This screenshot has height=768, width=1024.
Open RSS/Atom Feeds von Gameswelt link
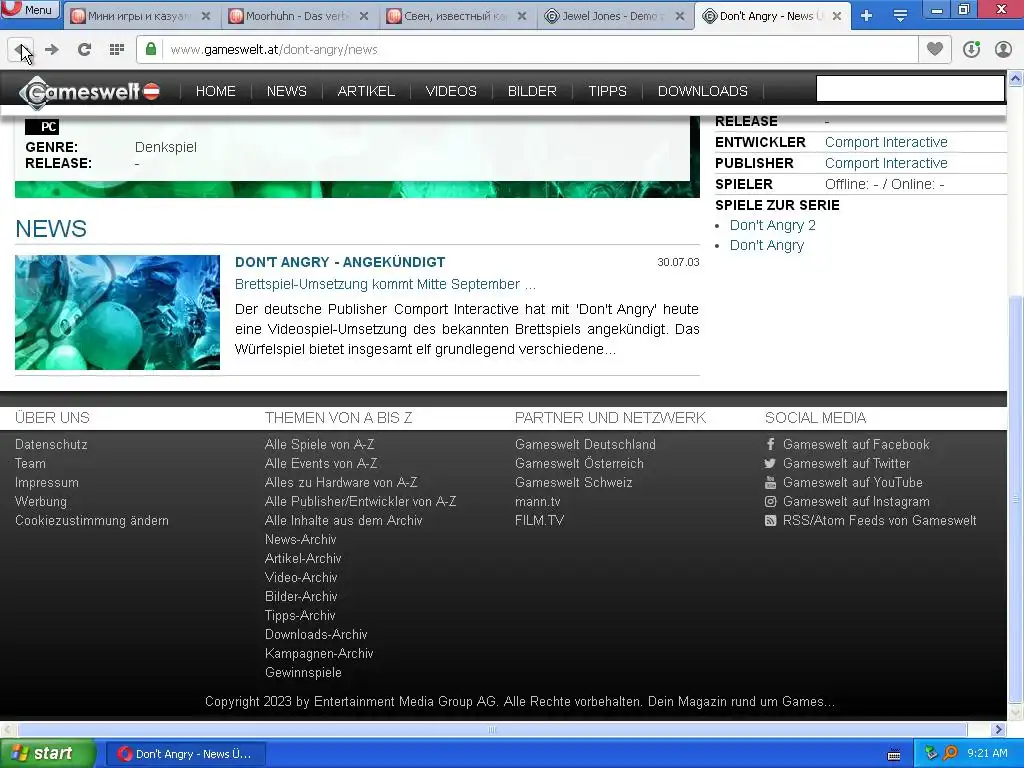tap(880, 520)
